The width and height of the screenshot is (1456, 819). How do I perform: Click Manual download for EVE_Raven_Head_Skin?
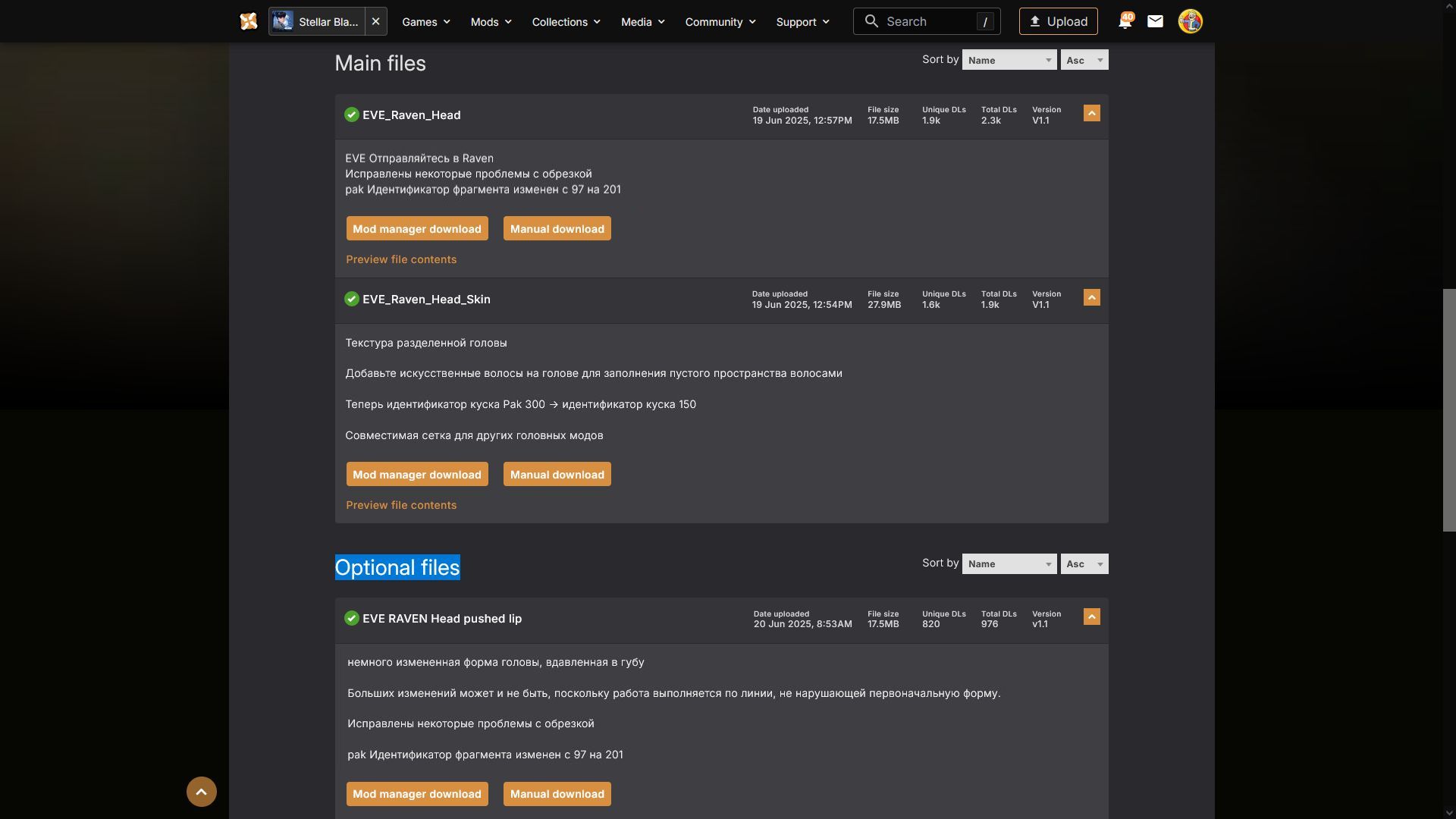pos(557,474)
